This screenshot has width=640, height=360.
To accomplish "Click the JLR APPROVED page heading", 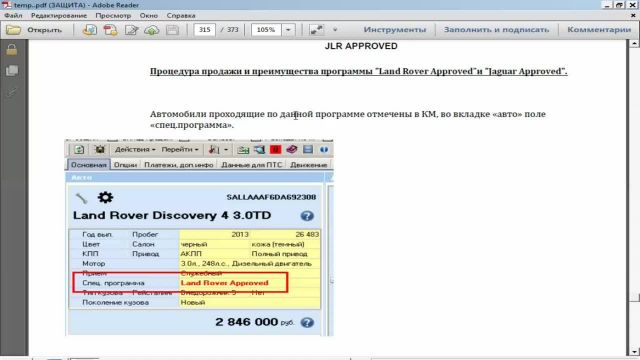I will tap(361, 46).
